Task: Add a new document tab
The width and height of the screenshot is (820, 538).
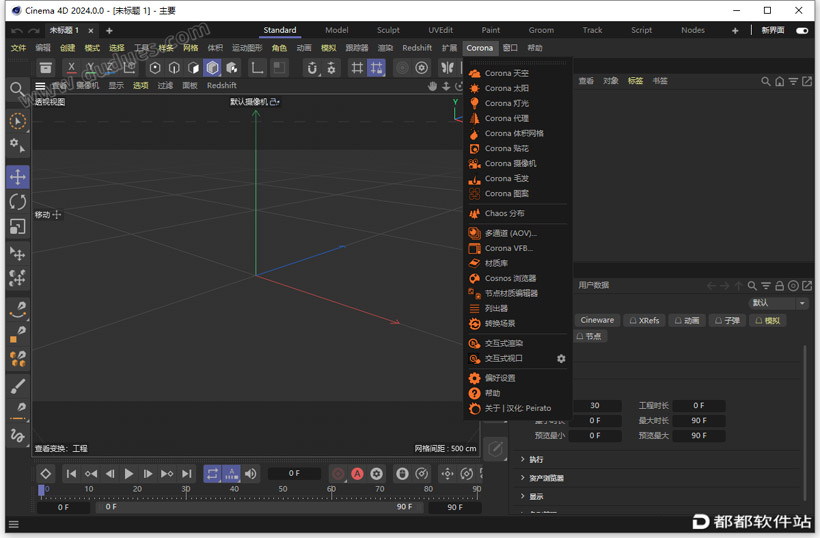Action: coord(109,31)
